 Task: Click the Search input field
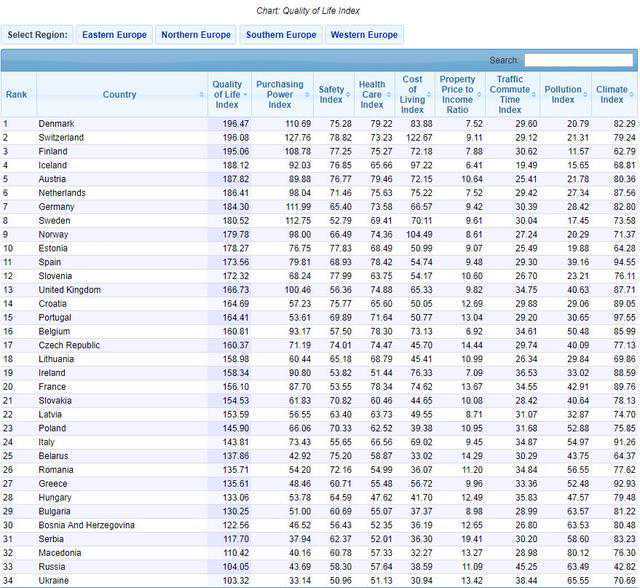coord(578,60)
